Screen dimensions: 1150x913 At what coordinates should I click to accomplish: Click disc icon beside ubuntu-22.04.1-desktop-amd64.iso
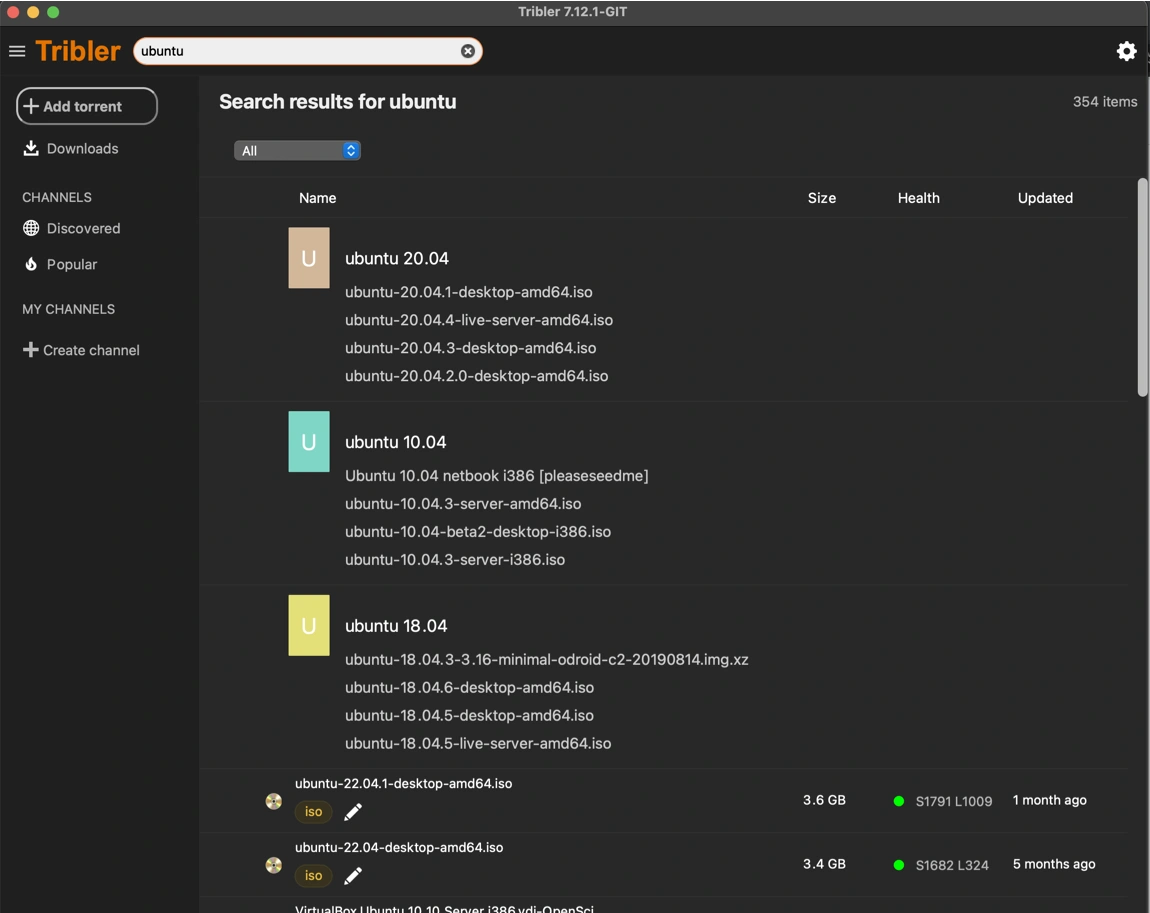point(274,802)
